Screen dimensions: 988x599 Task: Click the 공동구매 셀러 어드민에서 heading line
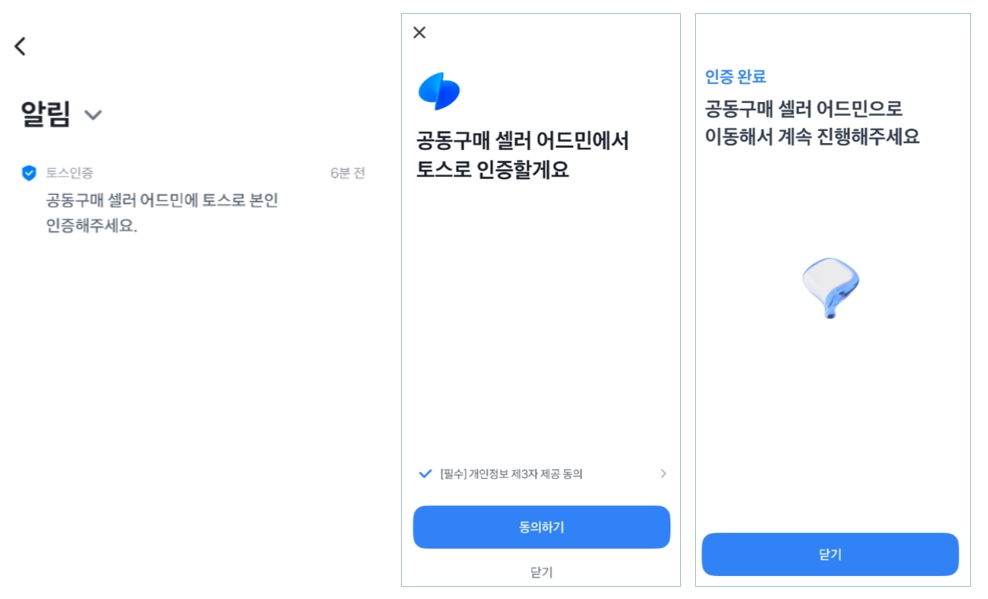(522, 141)
